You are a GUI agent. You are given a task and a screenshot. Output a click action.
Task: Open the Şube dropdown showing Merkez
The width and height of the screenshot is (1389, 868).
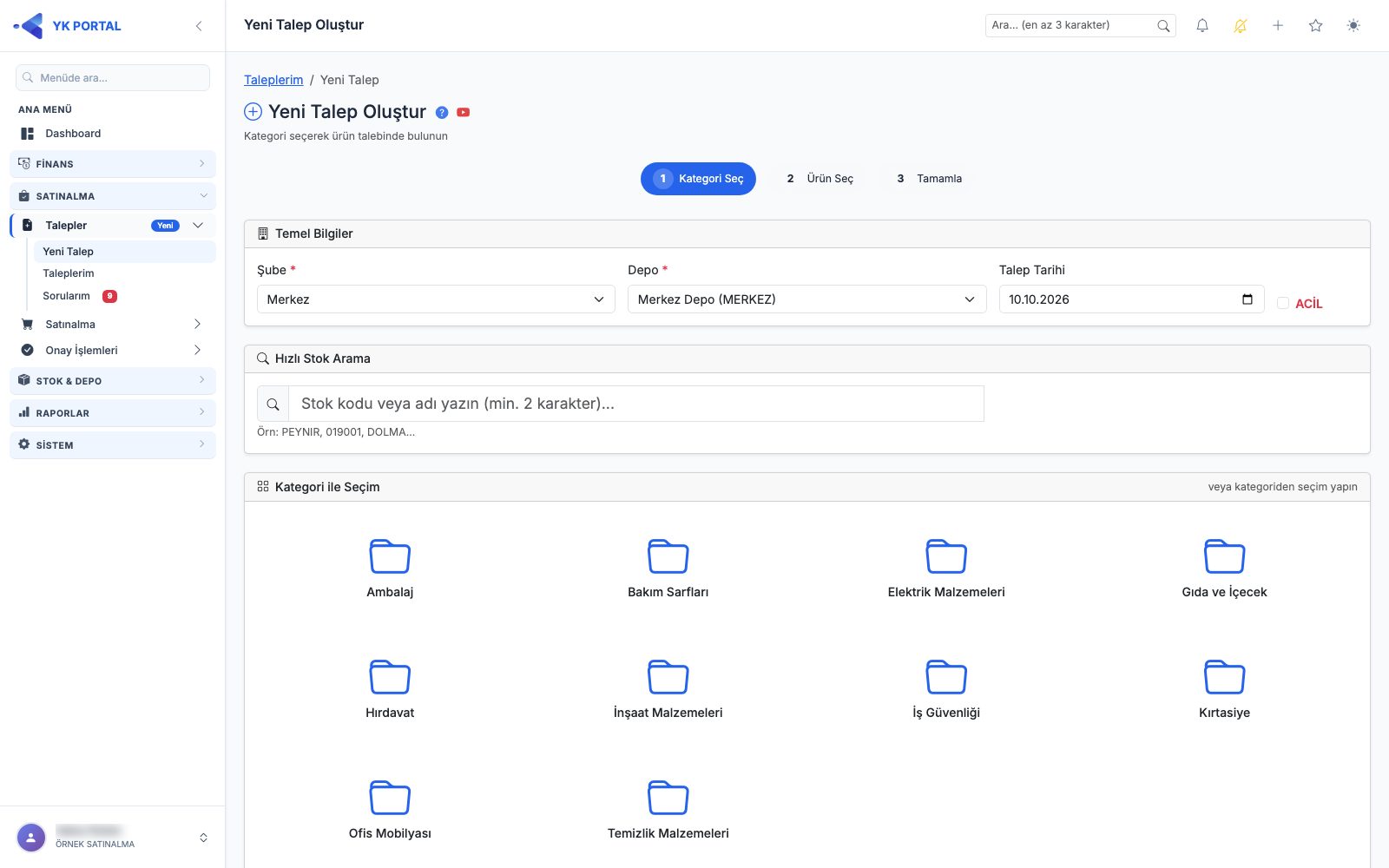[436, 299]
